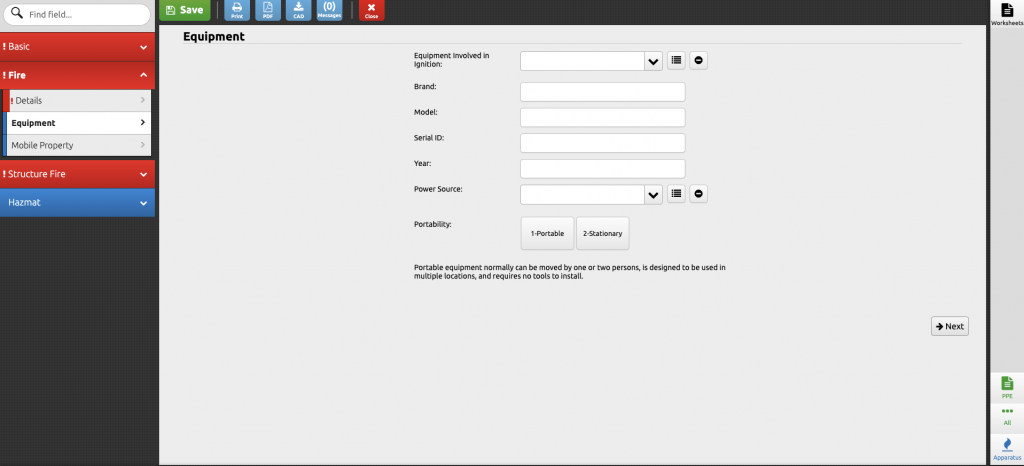Select the 2-Stationary option
Image resolution: width=1024 pixels, height=466 pixels.
tap(602, 233)
